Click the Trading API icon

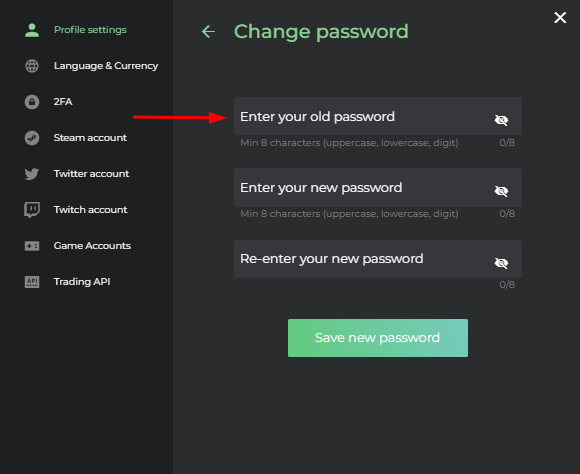pyautogui.click(x=32, y=282)
